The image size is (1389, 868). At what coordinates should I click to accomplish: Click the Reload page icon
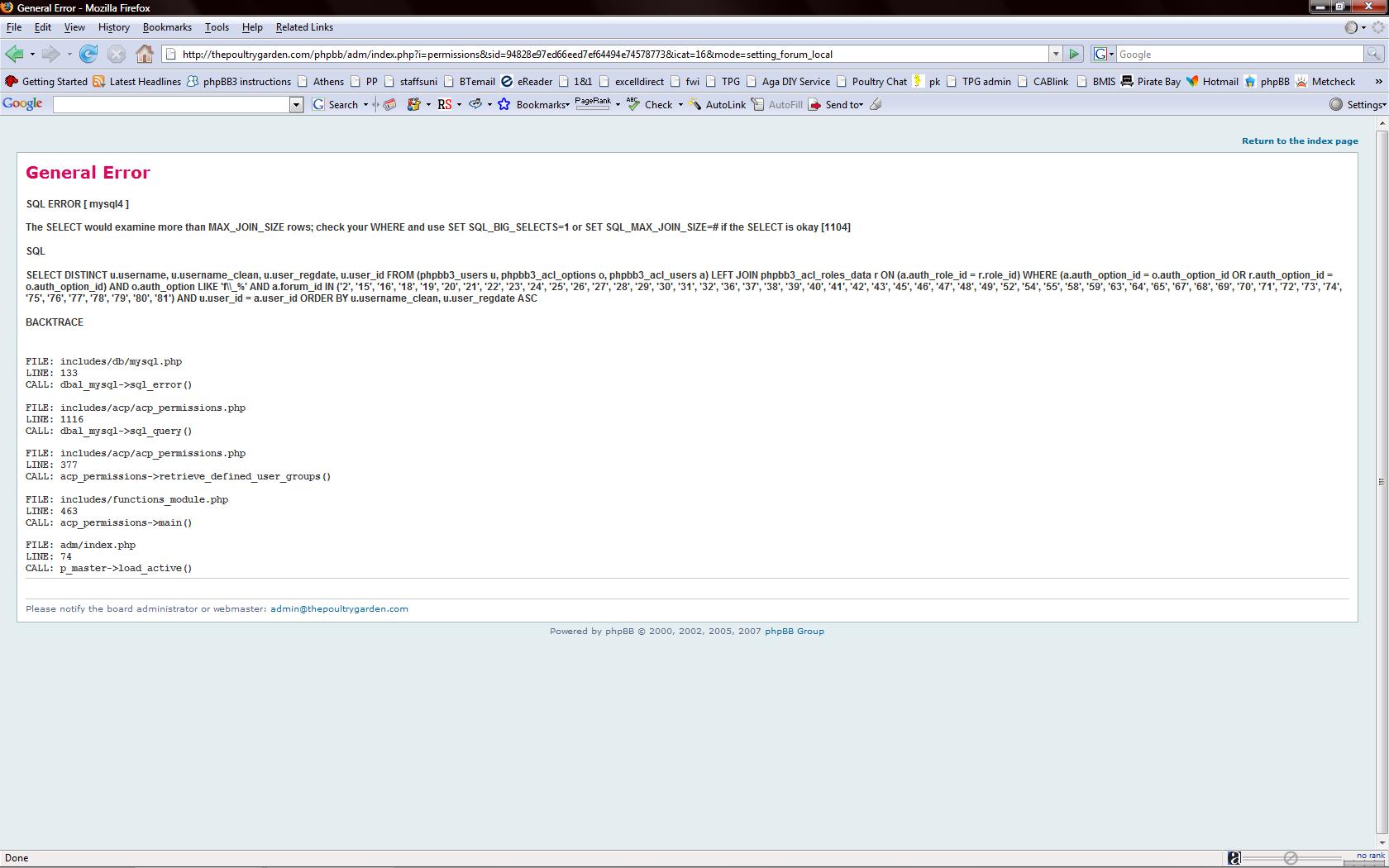(88, 55)
